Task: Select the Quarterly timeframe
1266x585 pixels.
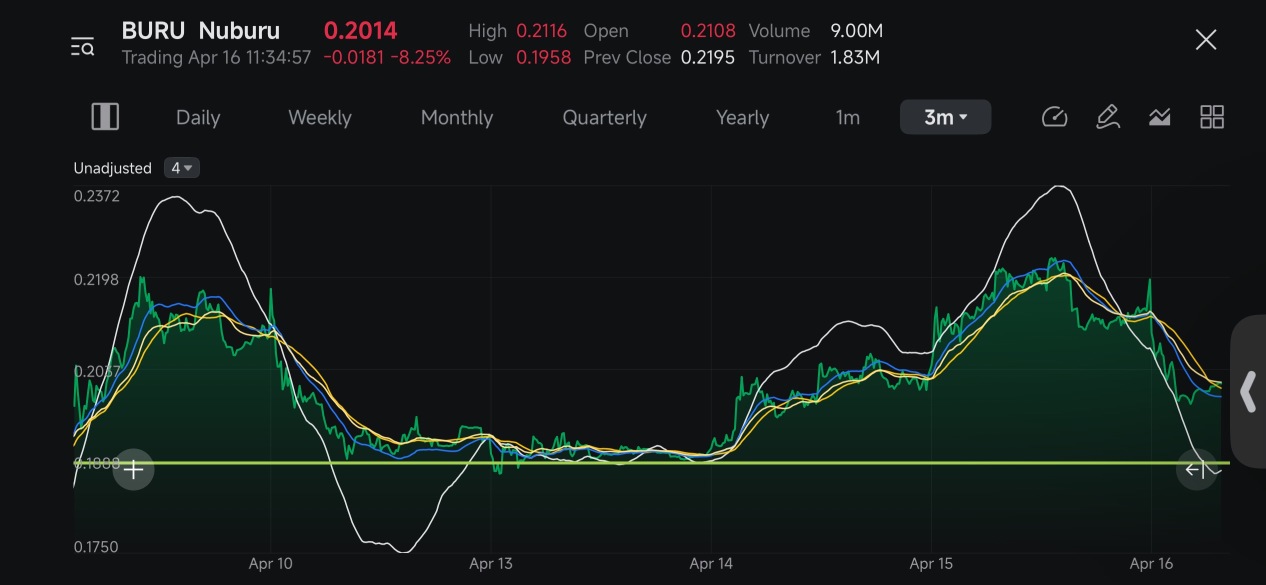Action: point(605,117)
